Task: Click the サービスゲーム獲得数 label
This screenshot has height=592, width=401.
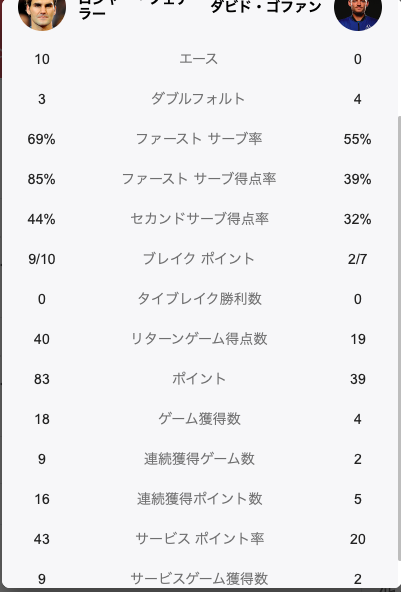Action: 199,579
